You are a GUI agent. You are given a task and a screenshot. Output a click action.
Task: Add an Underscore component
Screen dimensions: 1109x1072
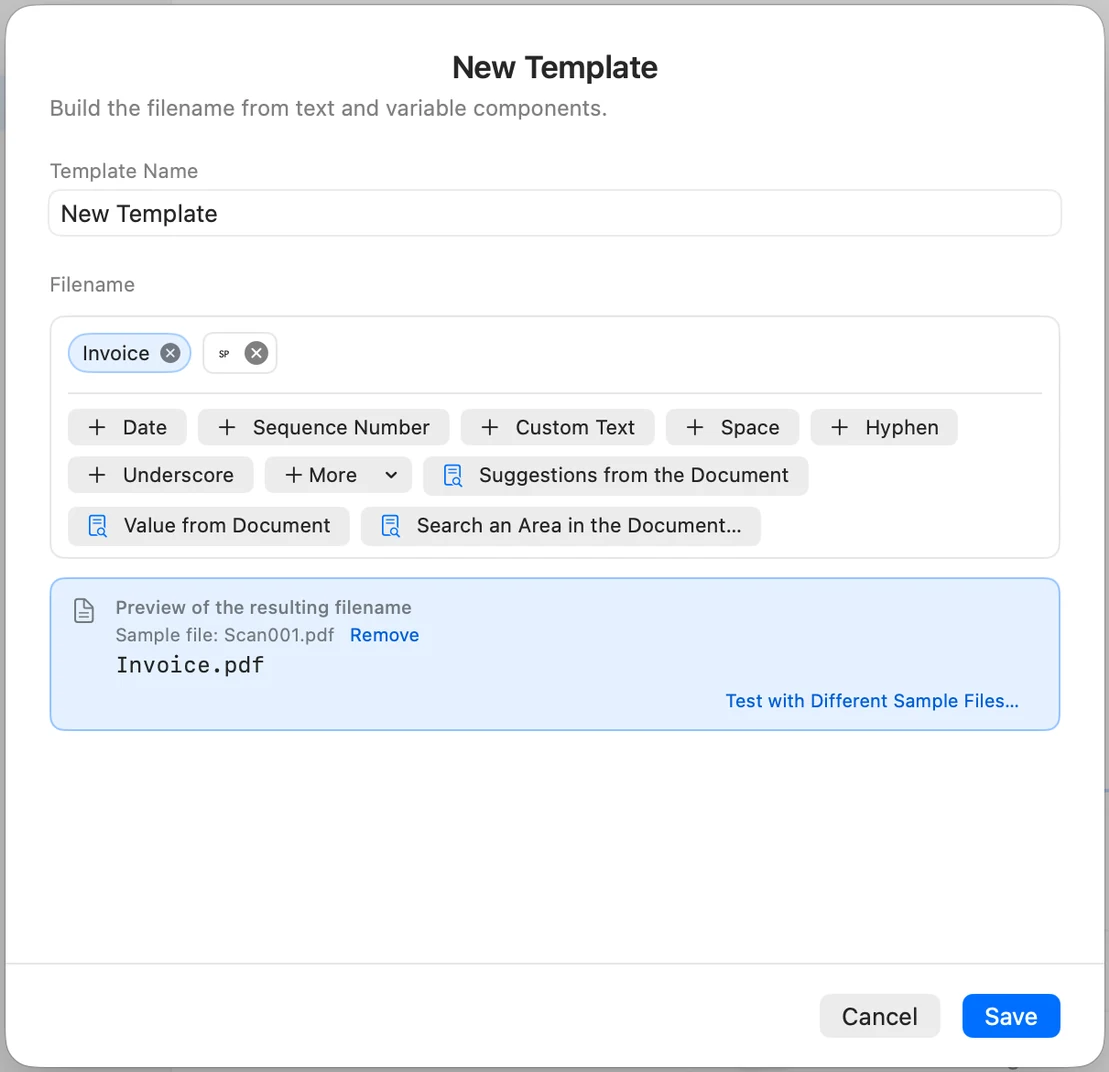(x=161, y=474)
